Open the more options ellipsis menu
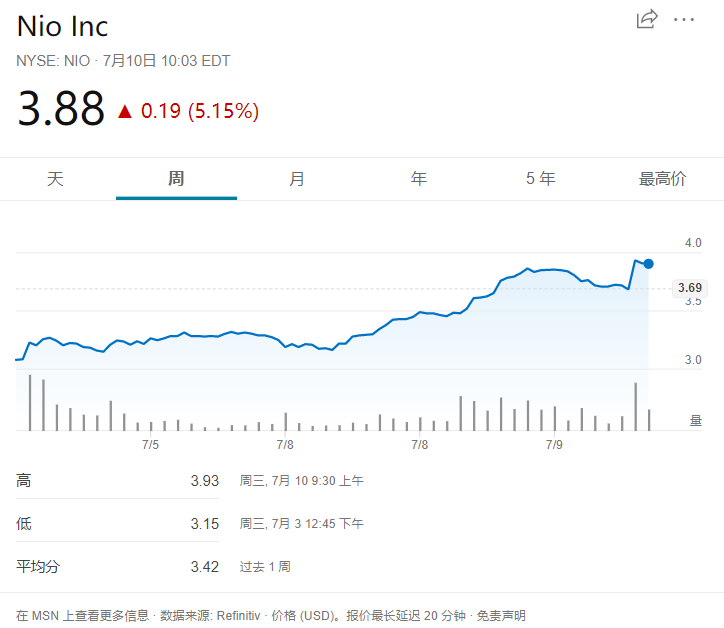 pos(684,19)
